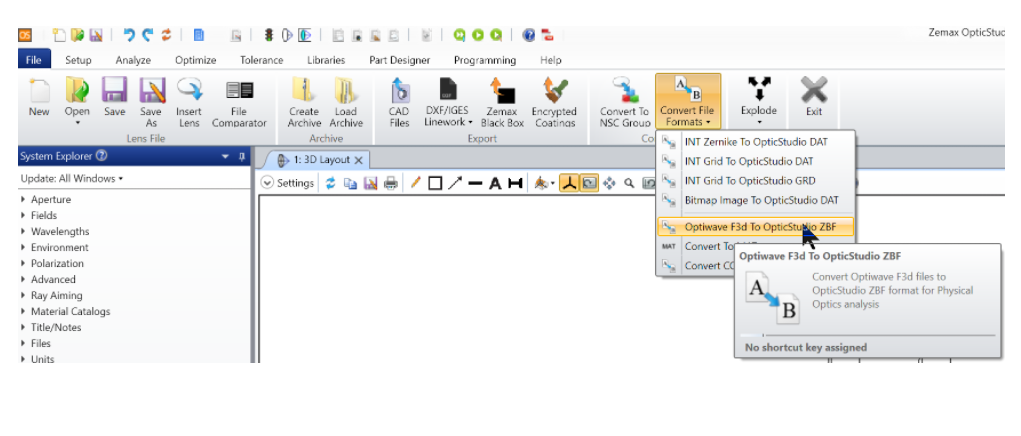
Task: Expand the Wavelengths section
Action: (23, 232)
